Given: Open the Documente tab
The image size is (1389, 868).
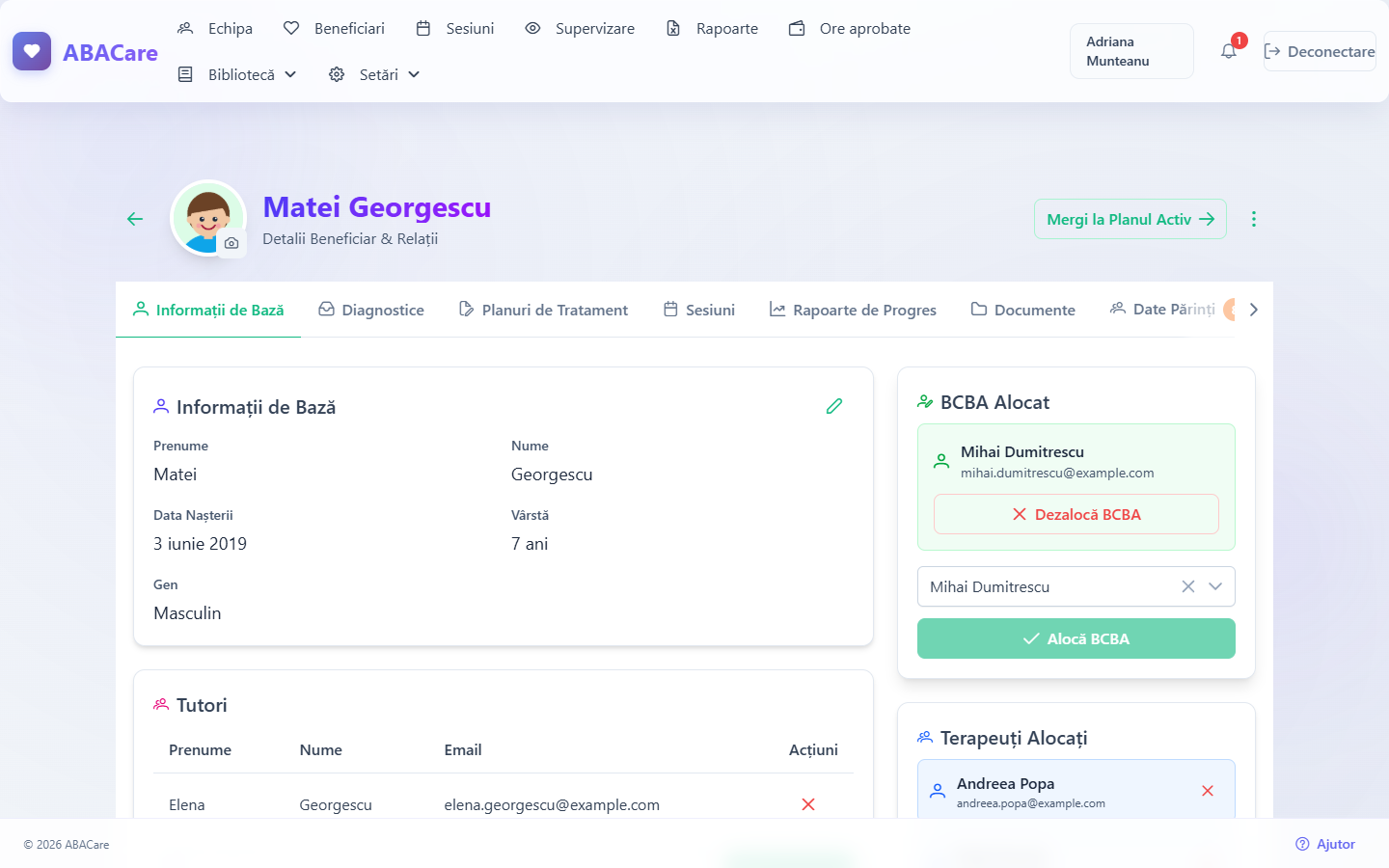Looking at the screenshot, I should click(1022, 310).
